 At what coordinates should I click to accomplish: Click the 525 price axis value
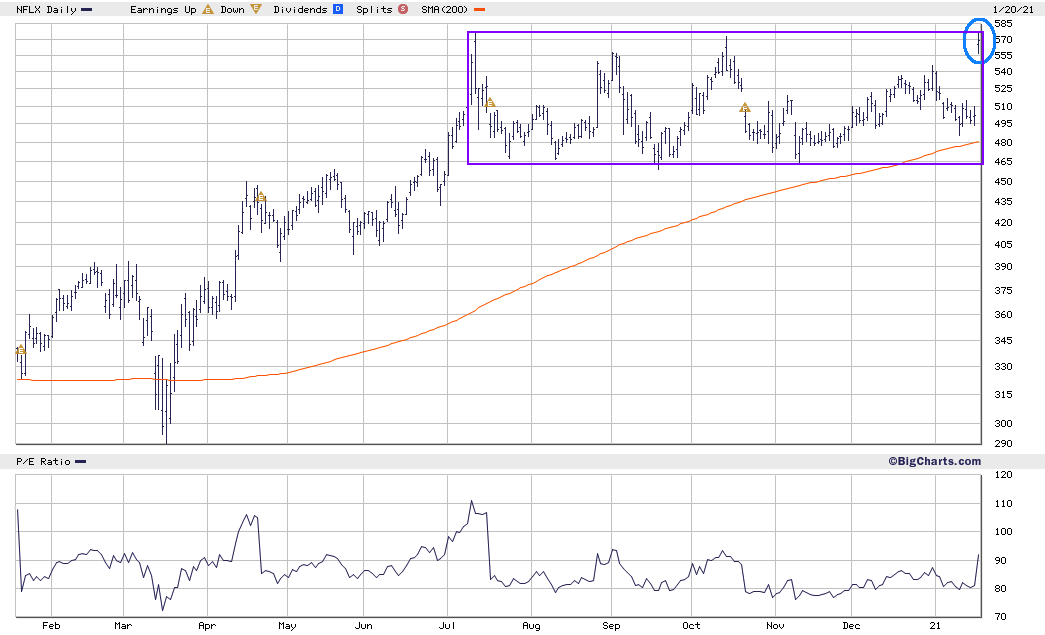(x=1004, y=89)
